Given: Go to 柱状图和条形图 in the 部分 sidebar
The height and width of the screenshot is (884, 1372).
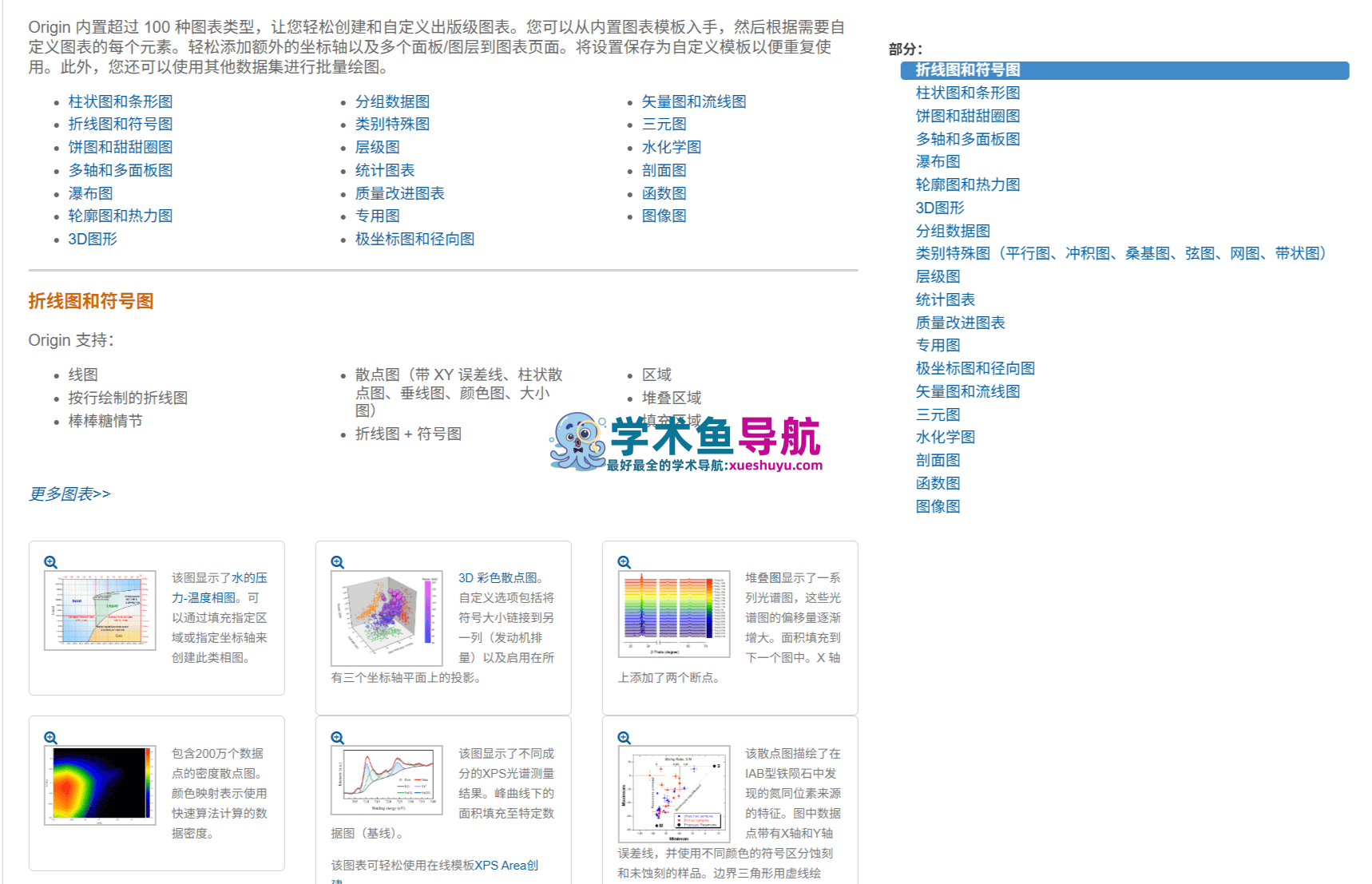Looking at the screenshot, I should [968, 93].
